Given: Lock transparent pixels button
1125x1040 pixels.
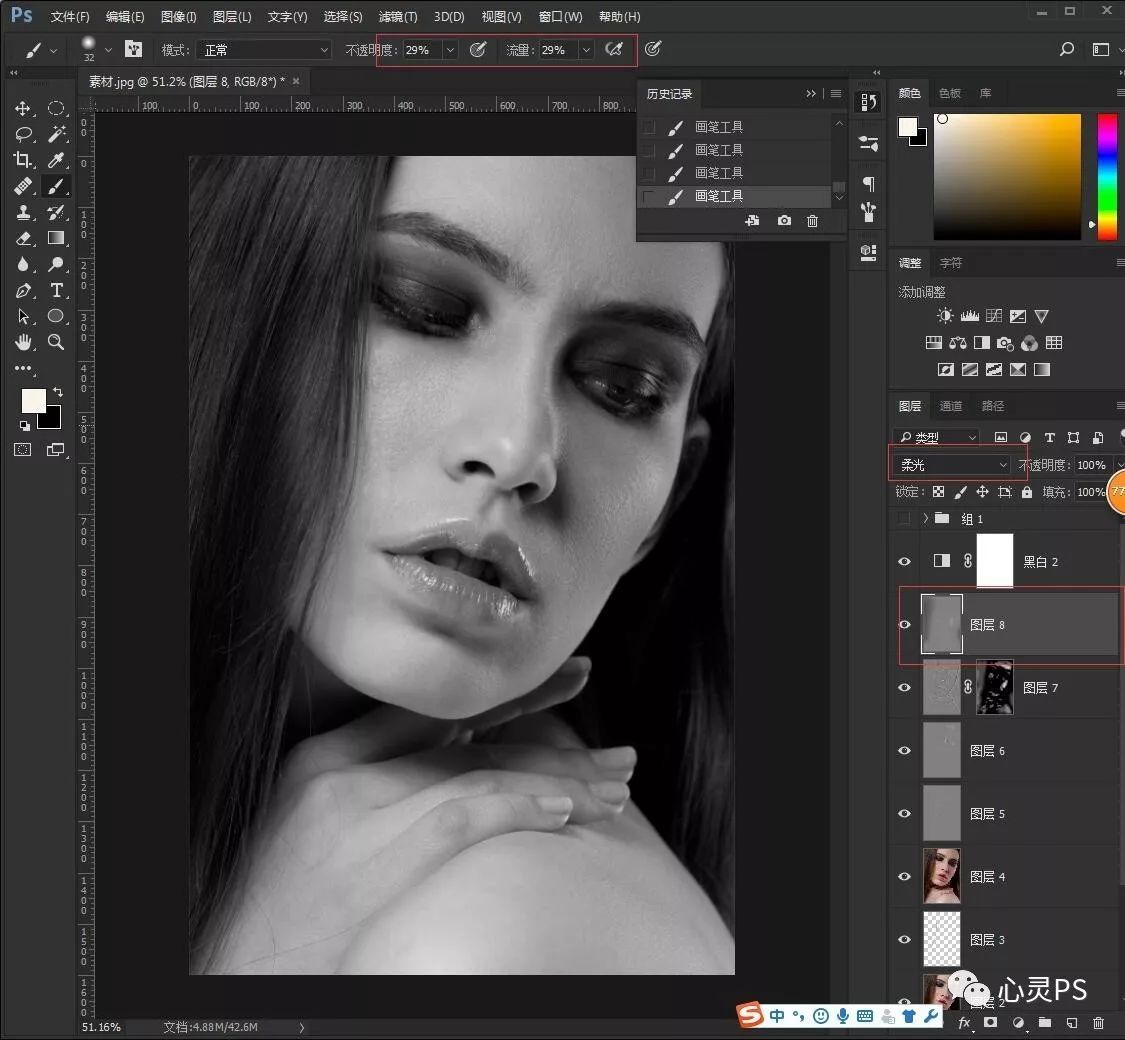Looking at the screenshot, I should coord(938,492).
